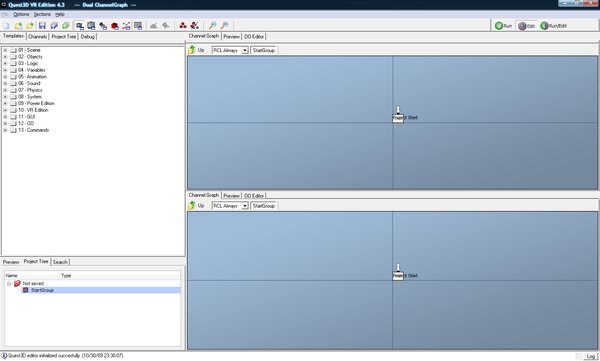Expand the 13 - Commands folder
Viewport: 600px width, 361px height.
(5, 130)
